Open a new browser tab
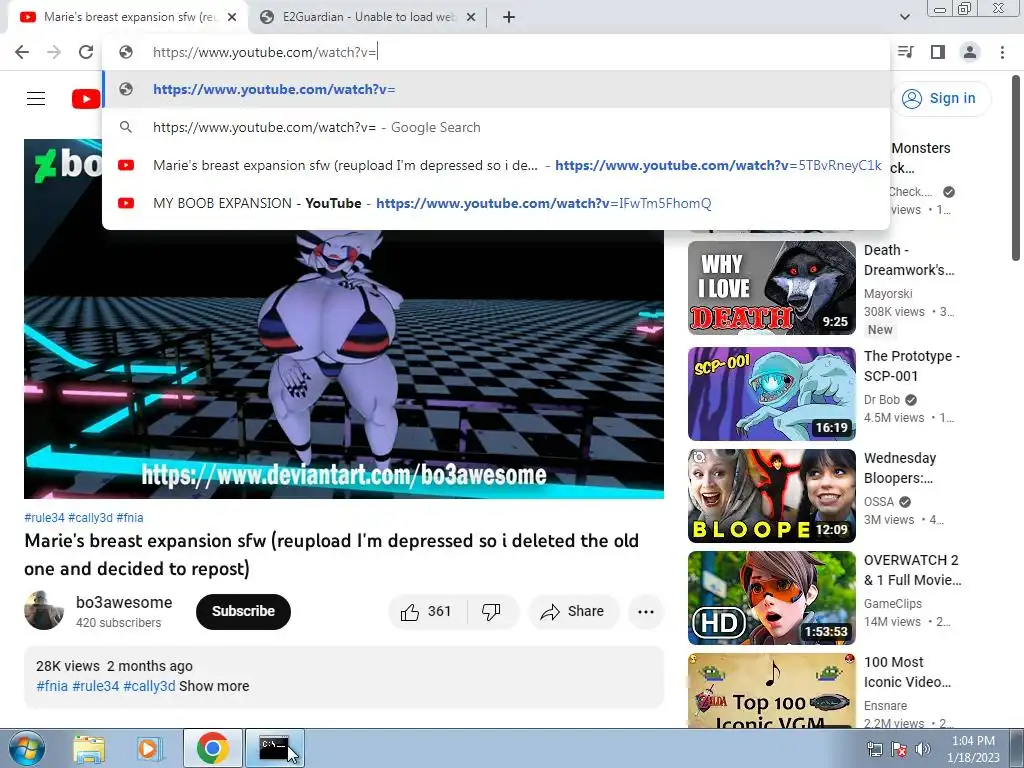 click(509, 17)
